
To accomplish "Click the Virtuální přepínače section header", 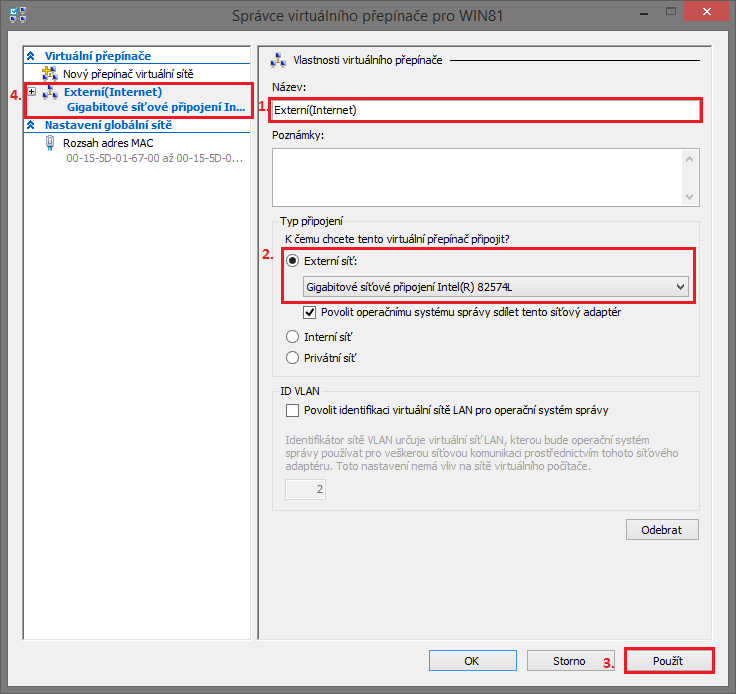I will point(98,56).
